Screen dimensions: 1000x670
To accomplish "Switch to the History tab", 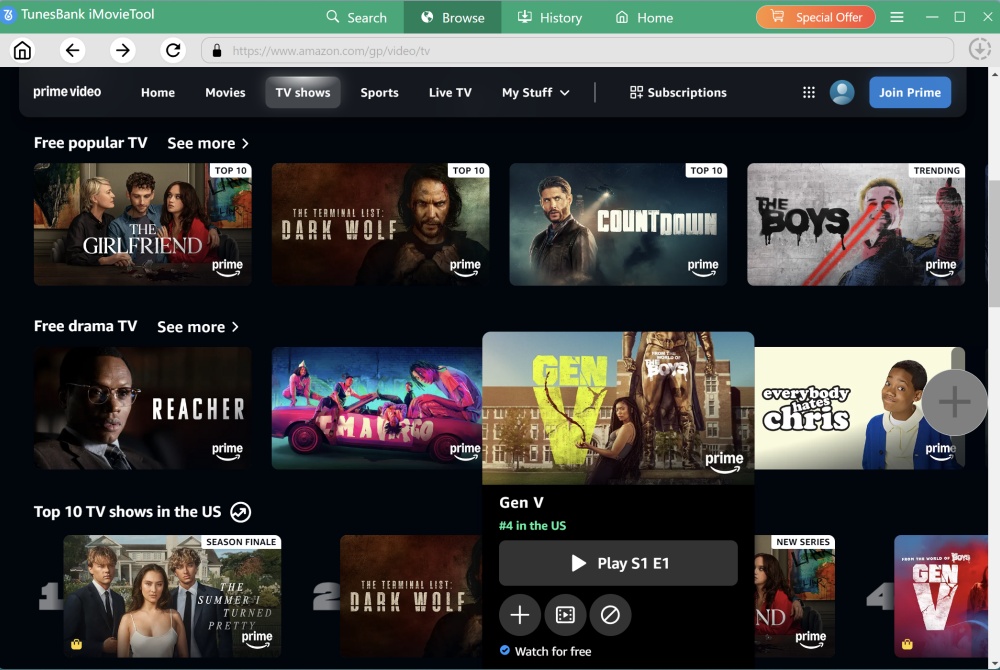I will tap(550, 17).
